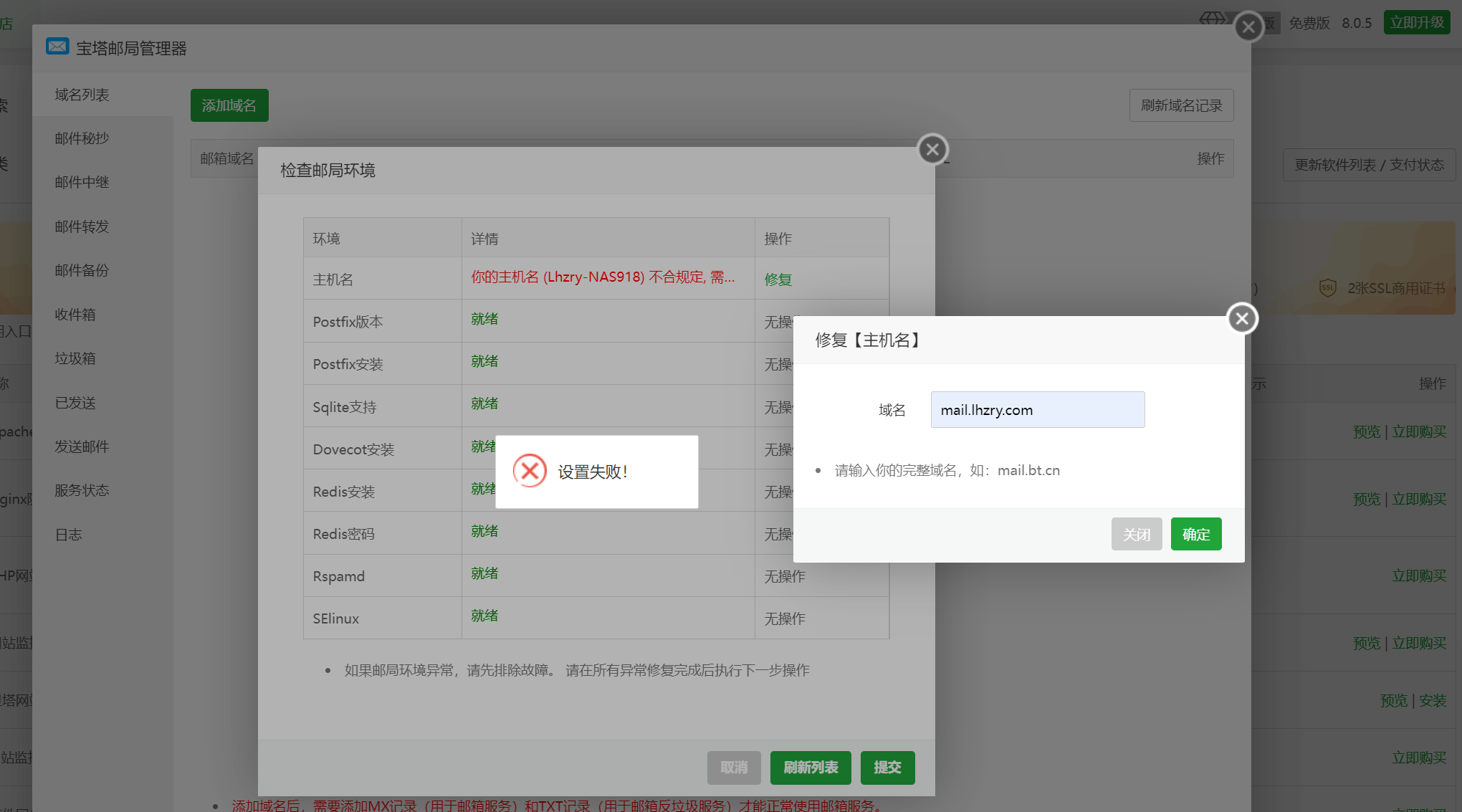The width and height of the screenshot is (1462, 812).
Task: Click the 安装 link in background list
Action: coord(1433,700)
